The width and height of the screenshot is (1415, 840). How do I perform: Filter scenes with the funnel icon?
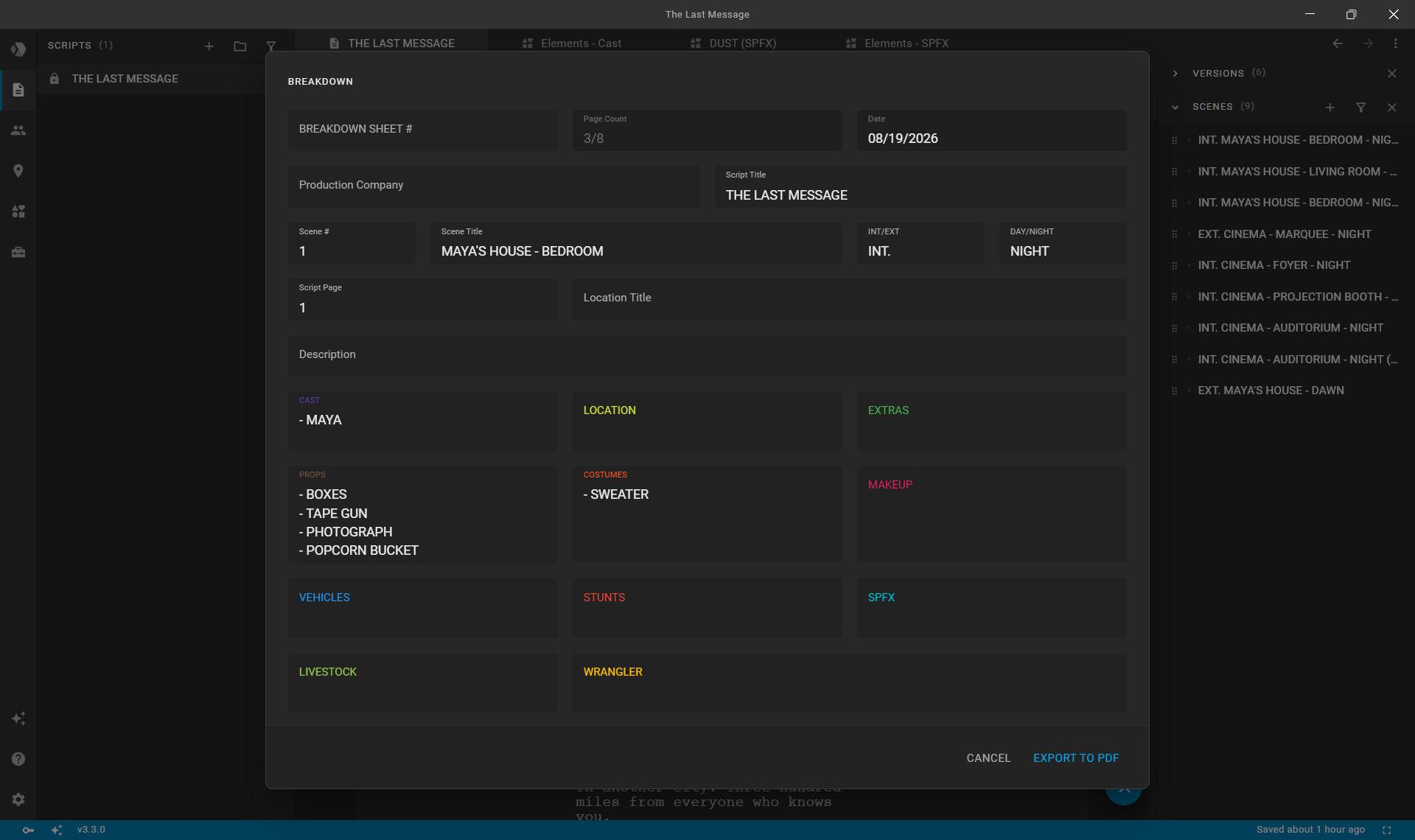coord(1361,108)
